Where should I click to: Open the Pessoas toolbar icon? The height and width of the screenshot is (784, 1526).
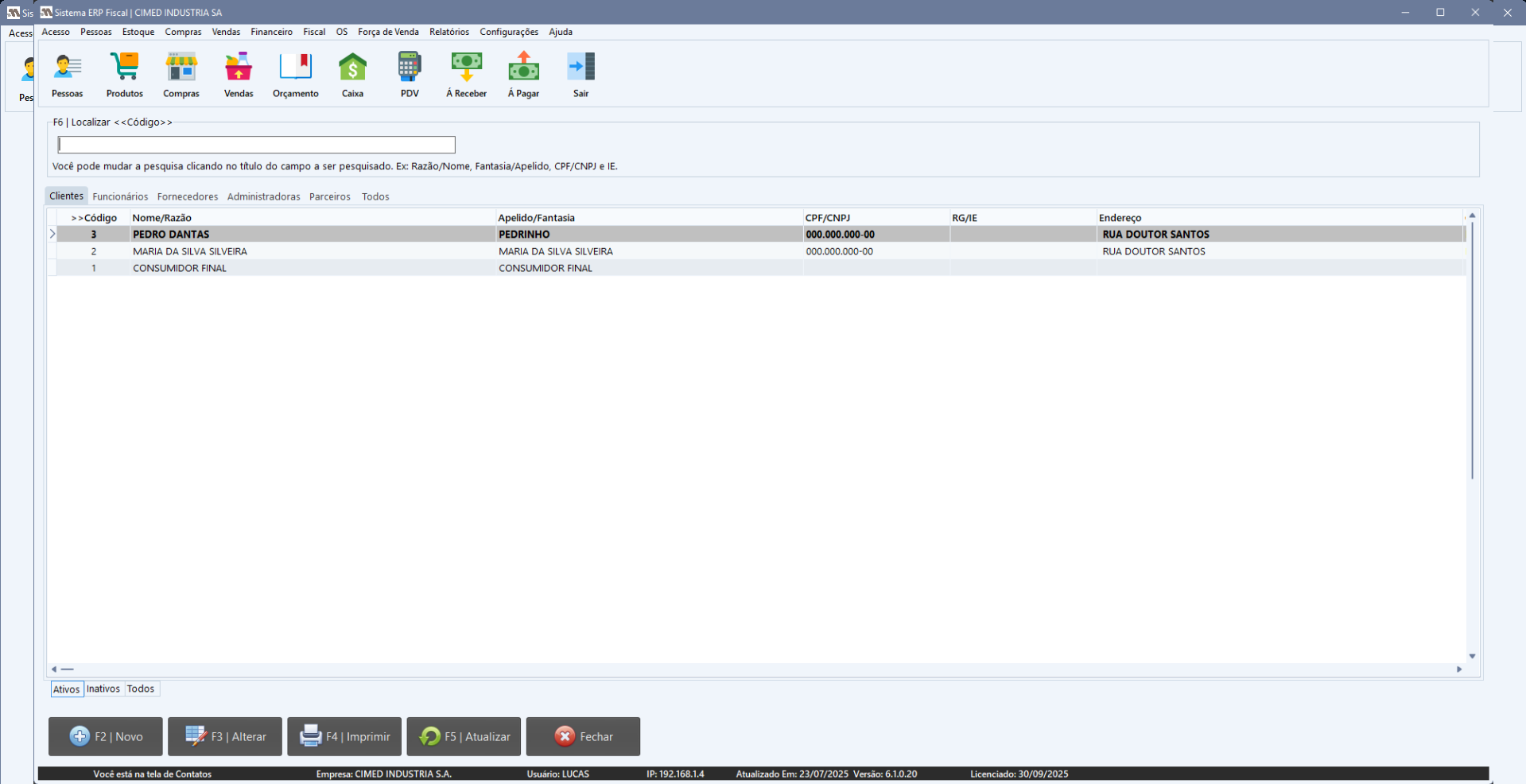(68, 68)
